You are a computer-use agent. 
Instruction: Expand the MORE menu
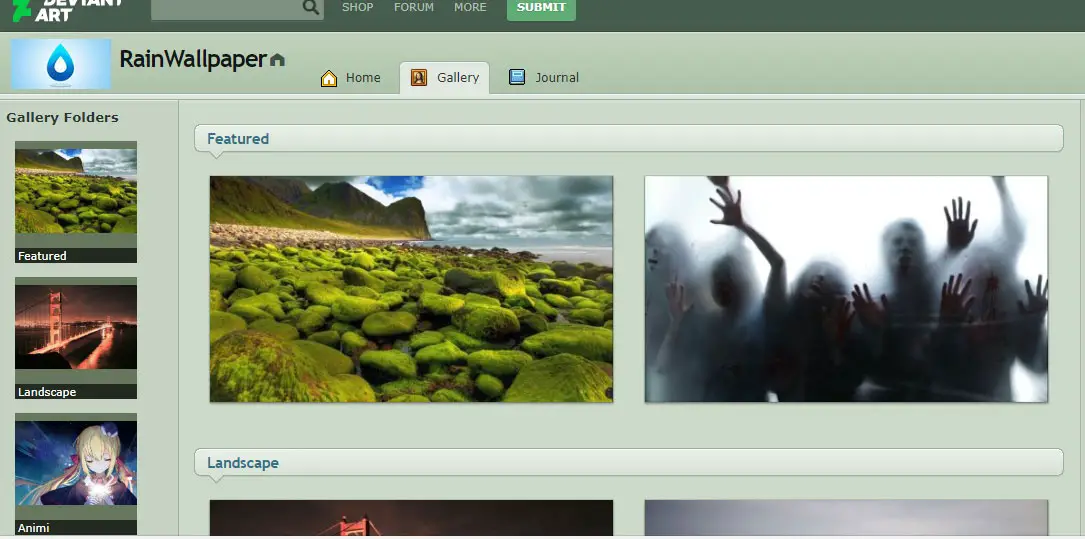coord(471,7)
